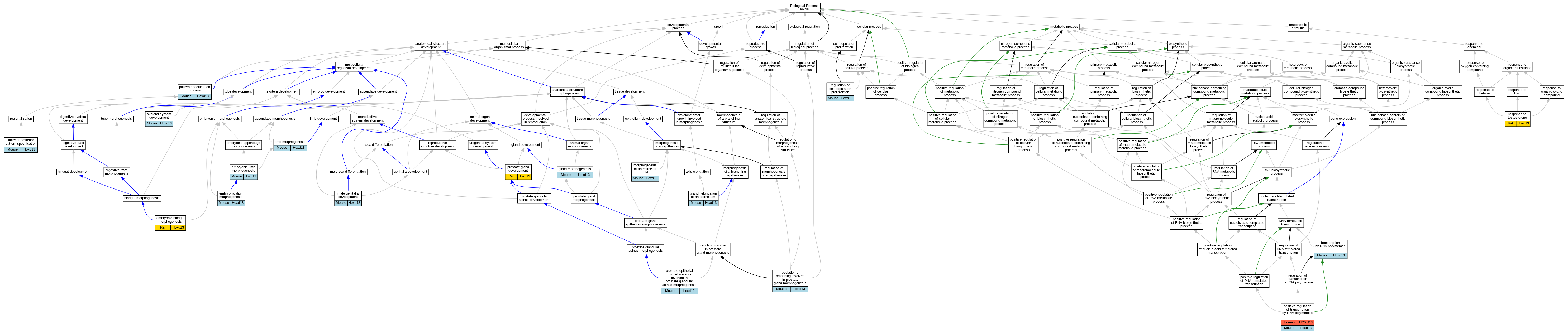Select the "embryonic morphogenesis" node
This screenshot has height=334, width=1568.
(x=219, y=119)
